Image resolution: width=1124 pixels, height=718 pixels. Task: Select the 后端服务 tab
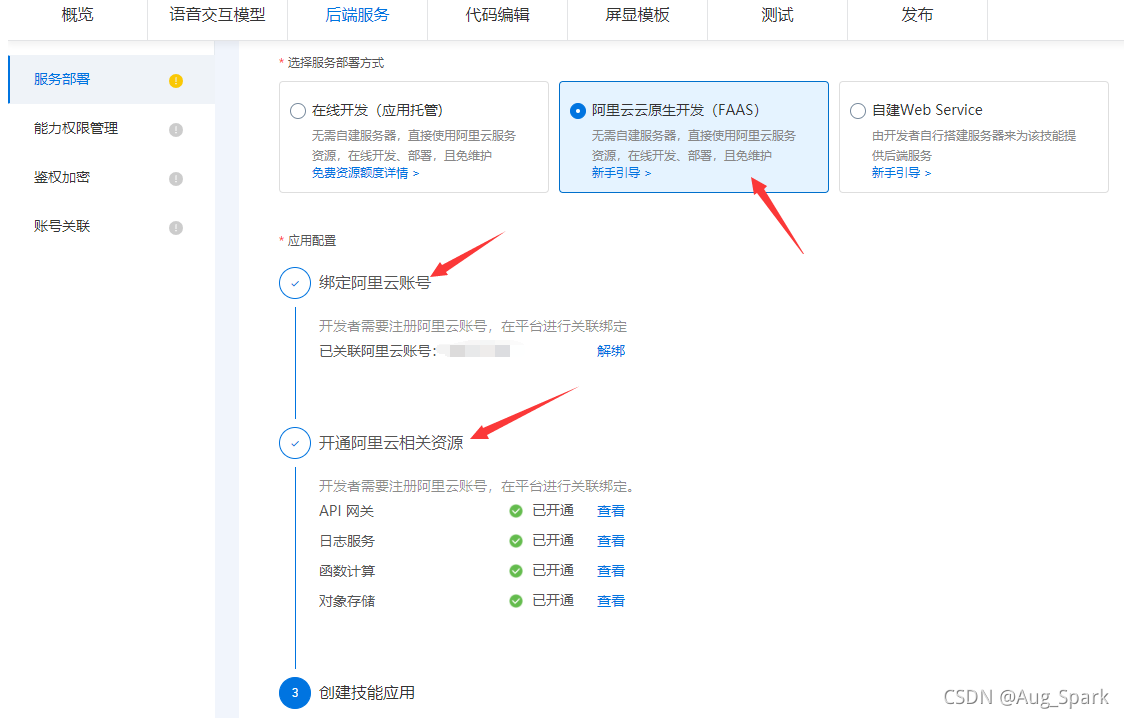coord(357,15)
